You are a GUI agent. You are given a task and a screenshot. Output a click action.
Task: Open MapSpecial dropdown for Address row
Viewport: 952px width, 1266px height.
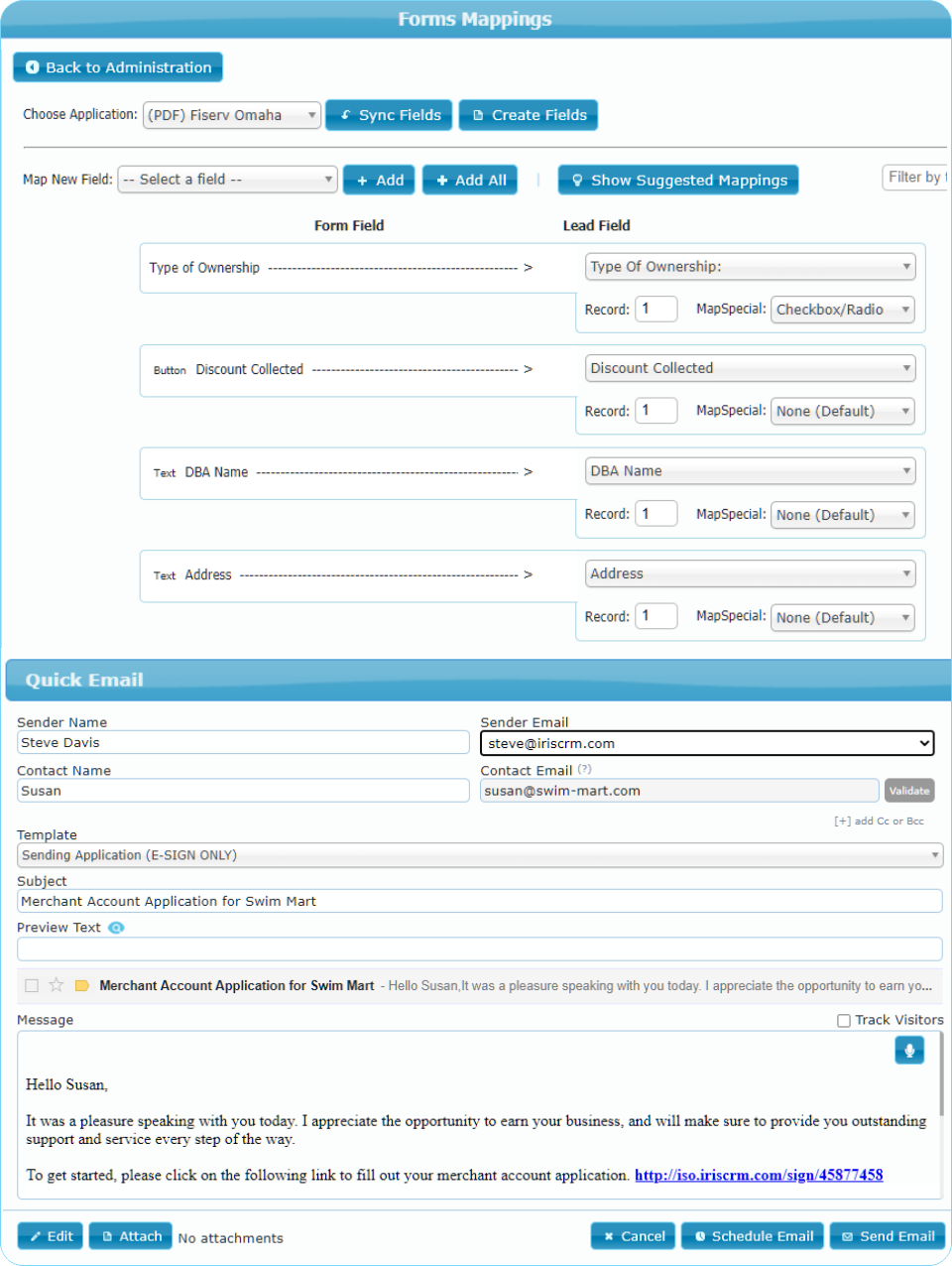pos(843,617)
